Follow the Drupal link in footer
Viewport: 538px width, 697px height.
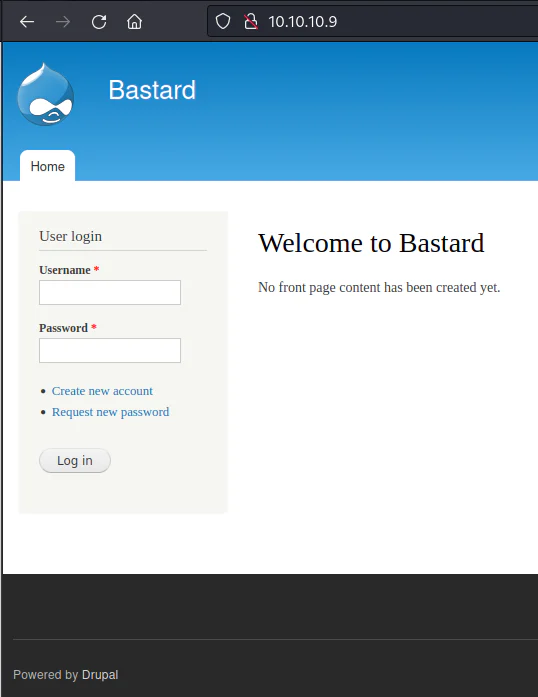[x=100, y=675]
